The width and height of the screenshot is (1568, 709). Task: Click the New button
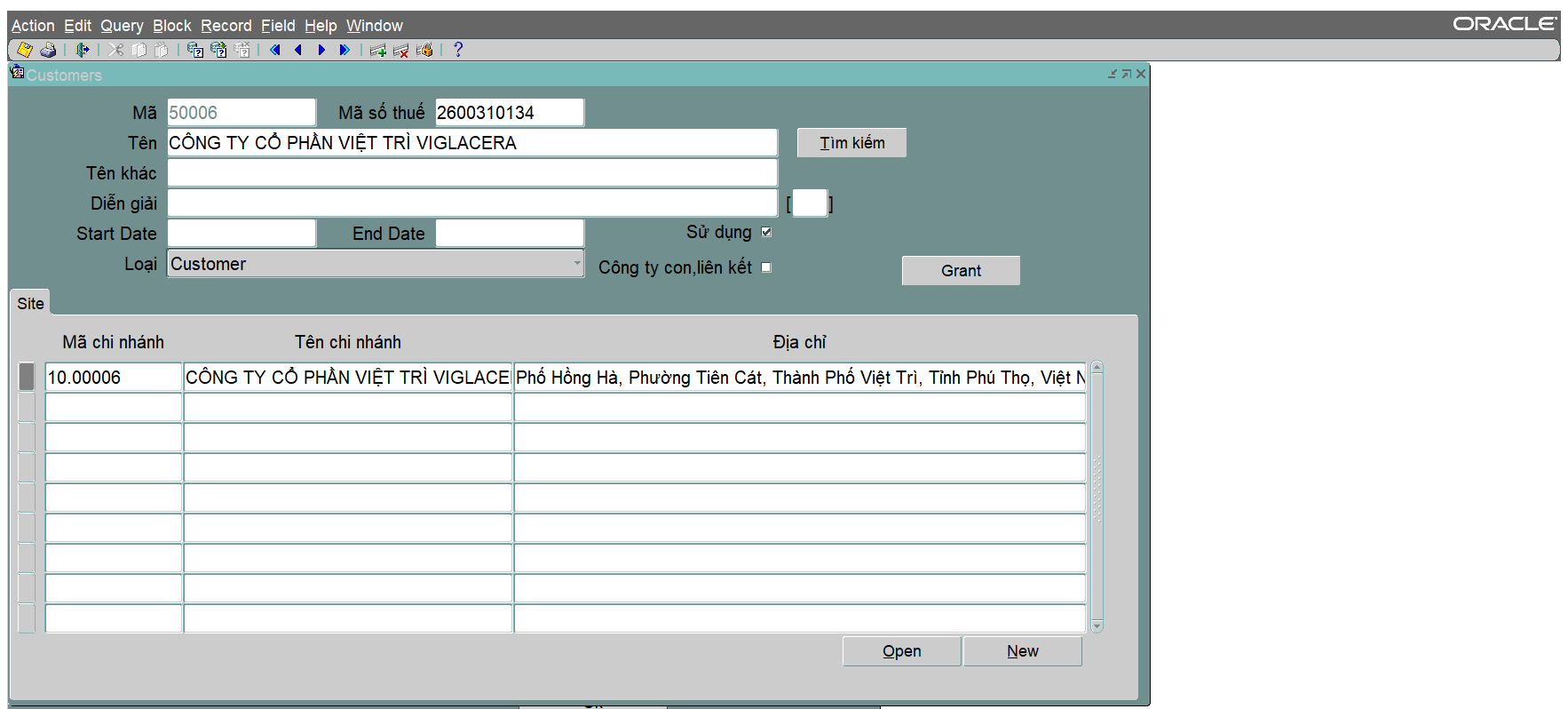pos(1023,651)
